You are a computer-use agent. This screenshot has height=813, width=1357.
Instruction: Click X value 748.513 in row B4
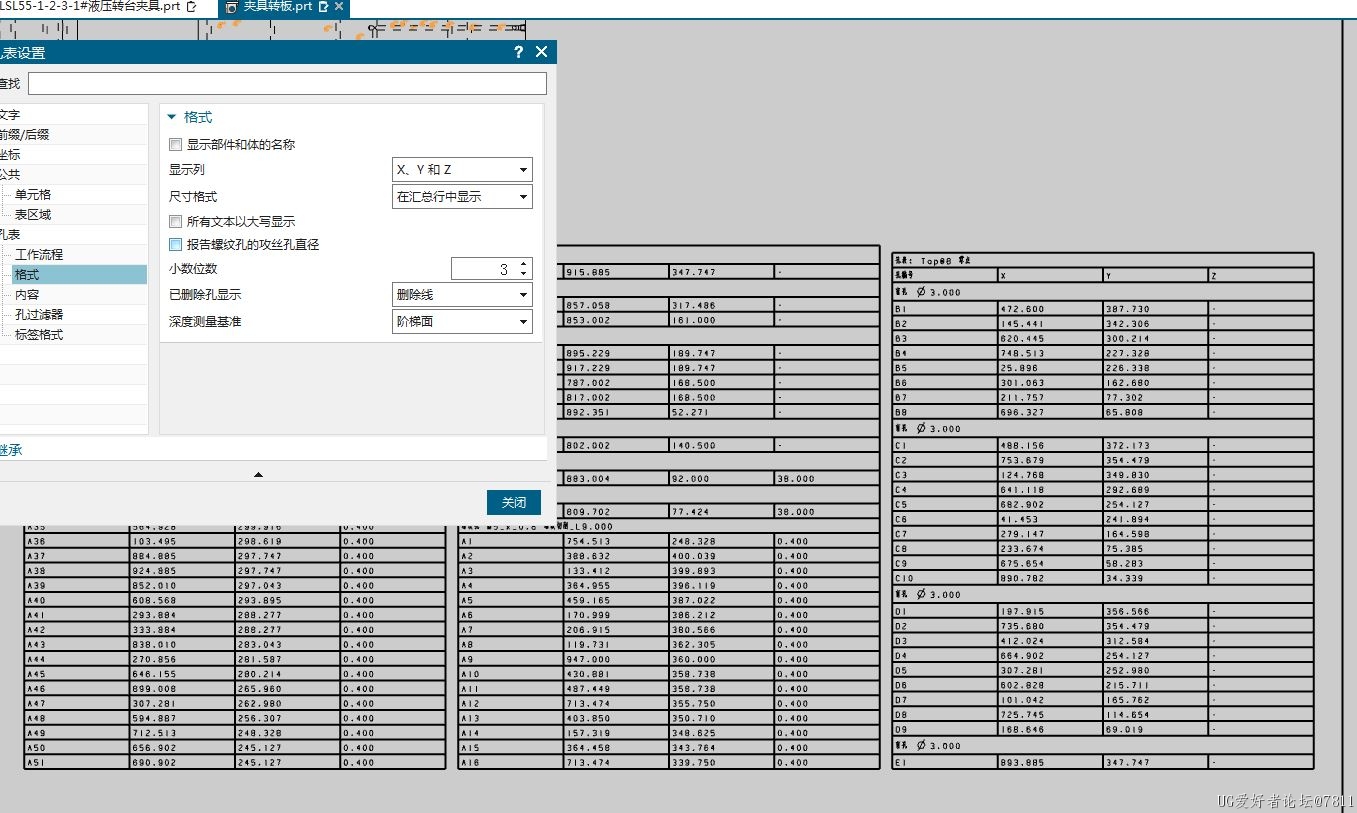(1022, 353)
